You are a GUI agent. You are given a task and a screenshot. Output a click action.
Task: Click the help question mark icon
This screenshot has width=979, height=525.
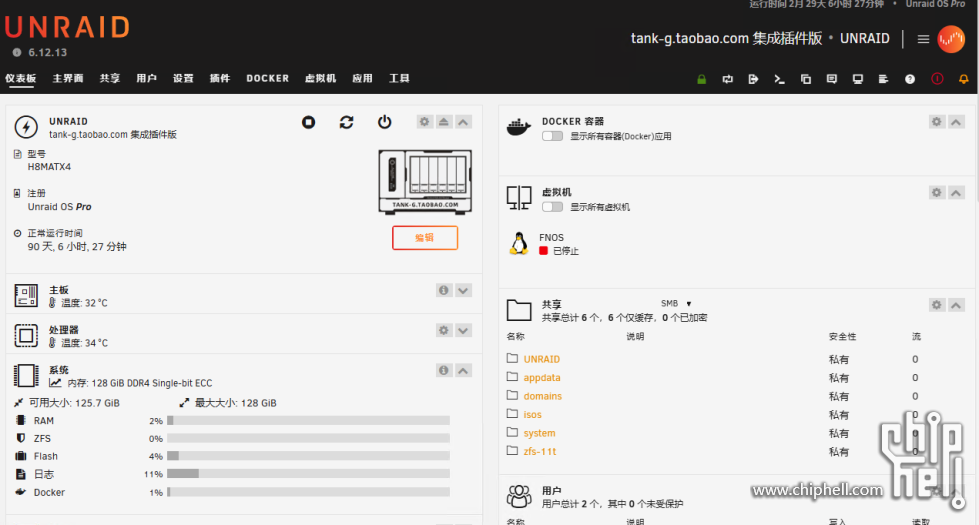click(x=910, y=79)
